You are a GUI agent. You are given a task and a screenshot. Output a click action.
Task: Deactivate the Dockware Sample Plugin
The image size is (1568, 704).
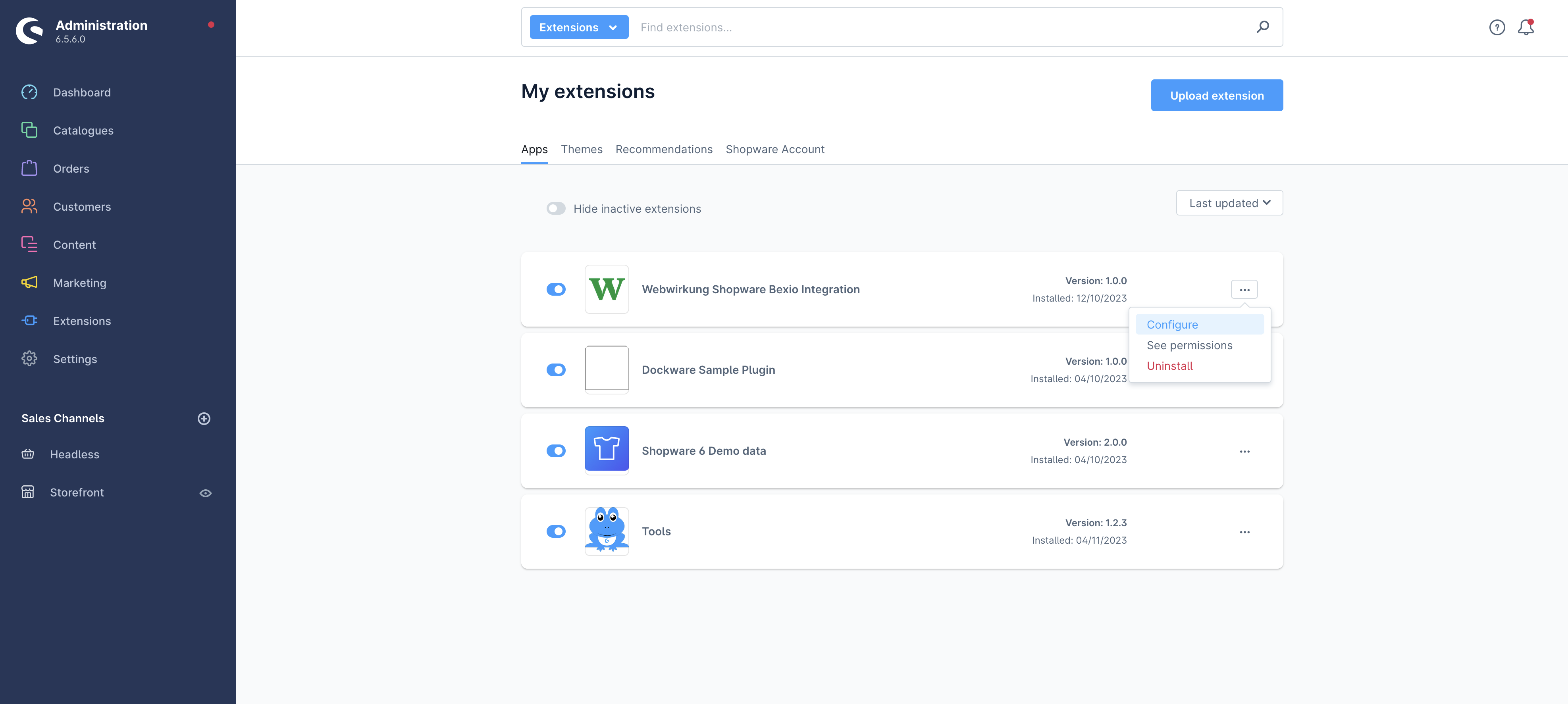tap(556, 369)
